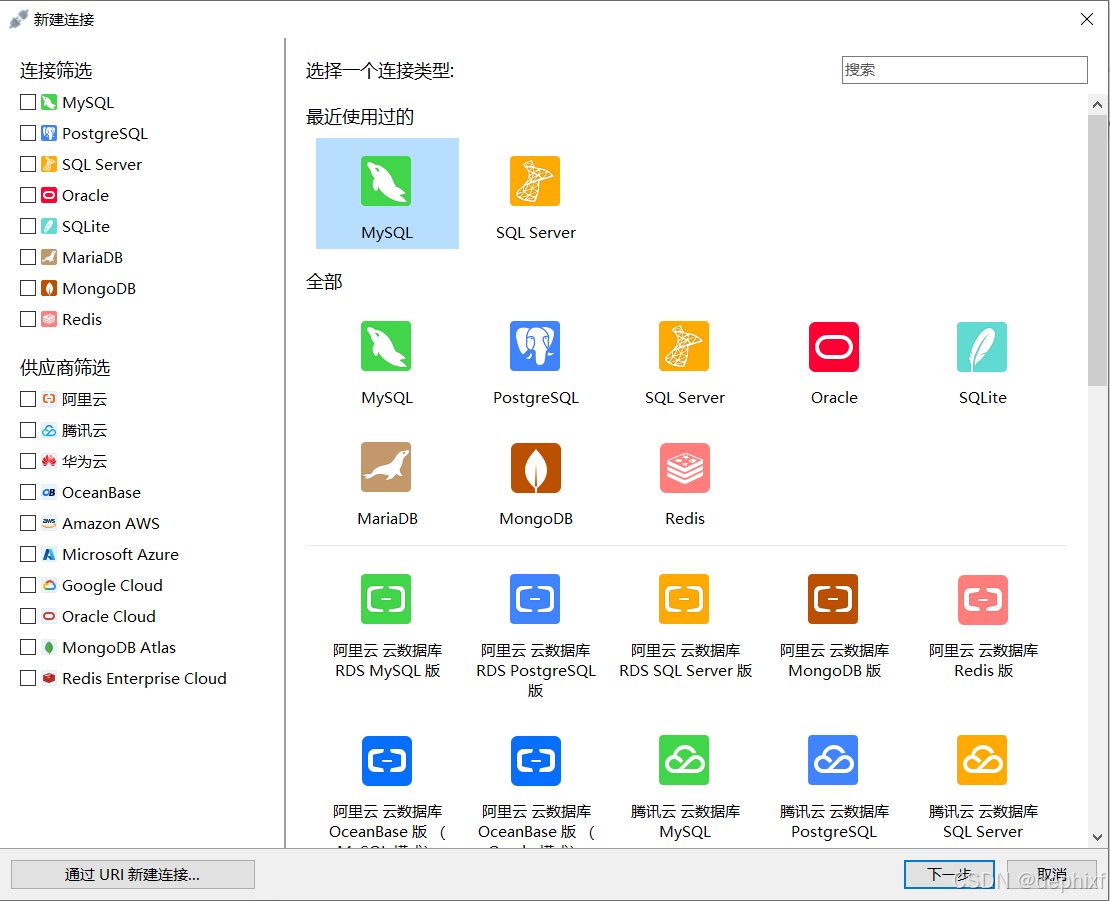Screen dimensions: 1110x901
Task: Choose MySQL icon under All section
Action: pyautogui.click(x=386, y=346)
